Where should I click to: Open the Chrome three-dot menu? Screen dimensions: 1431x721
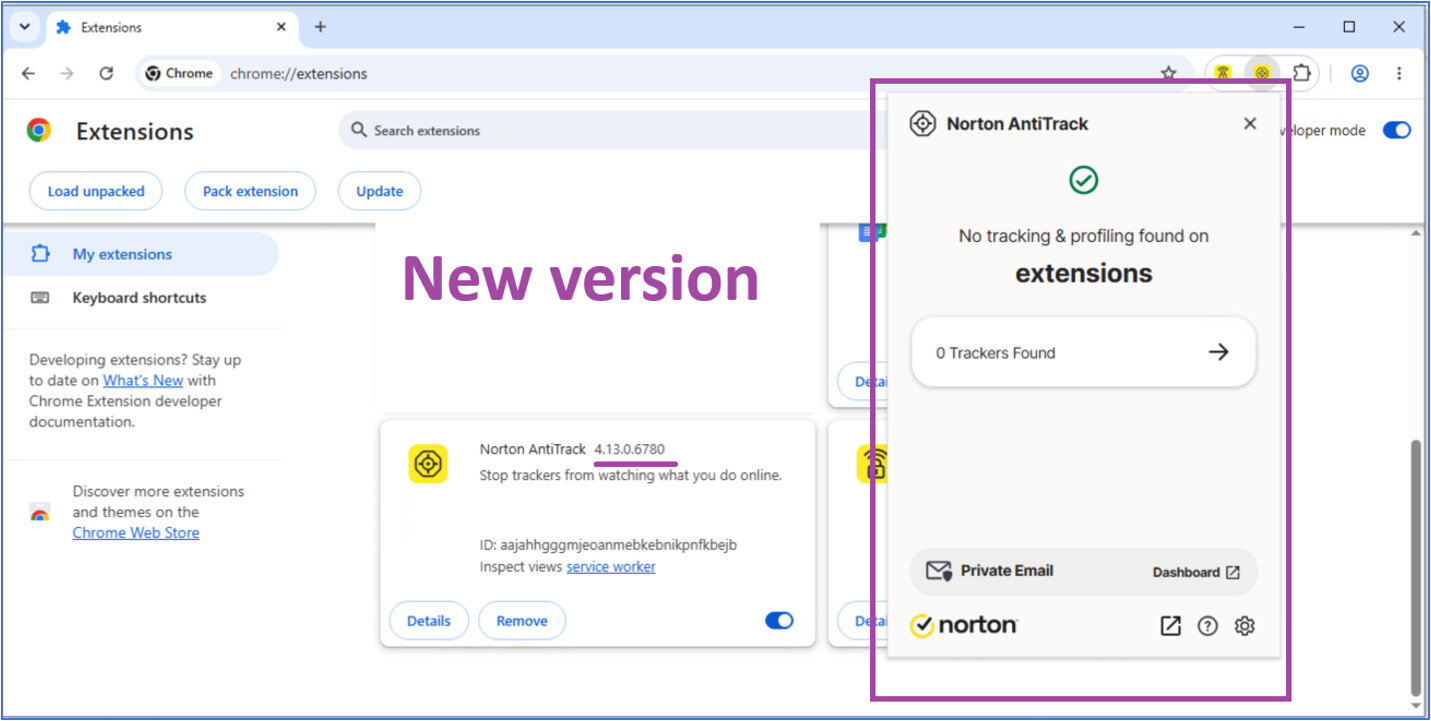pyautogui.click(x=1399, y=73)
